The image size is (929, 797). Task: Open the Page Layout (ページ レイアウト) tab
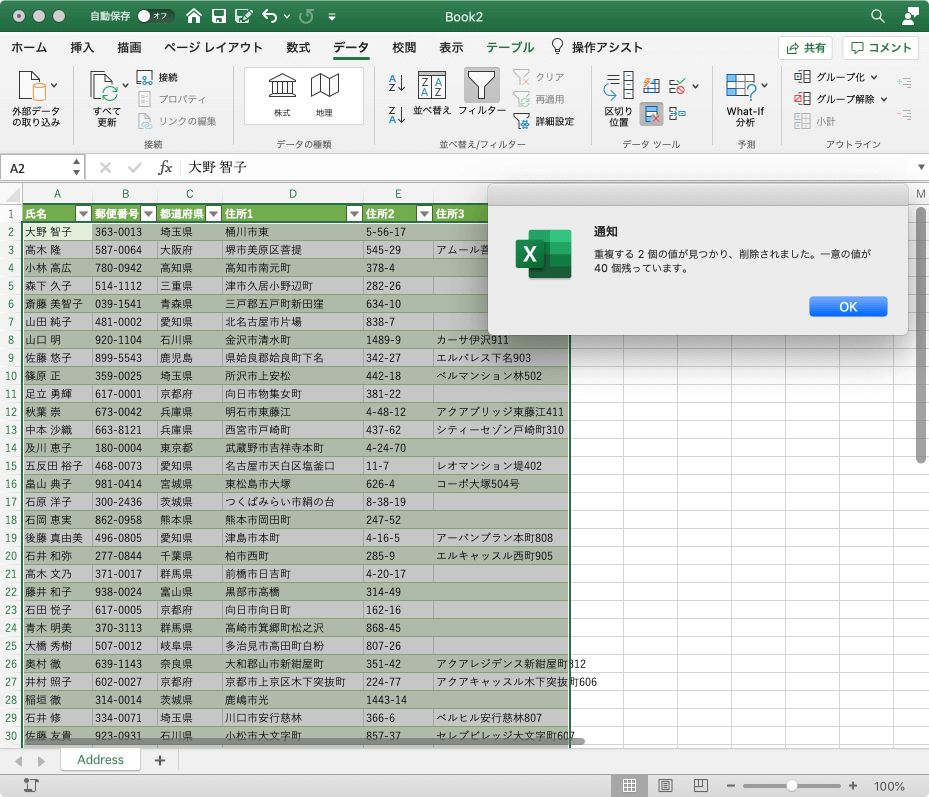(x=213, y=47)
